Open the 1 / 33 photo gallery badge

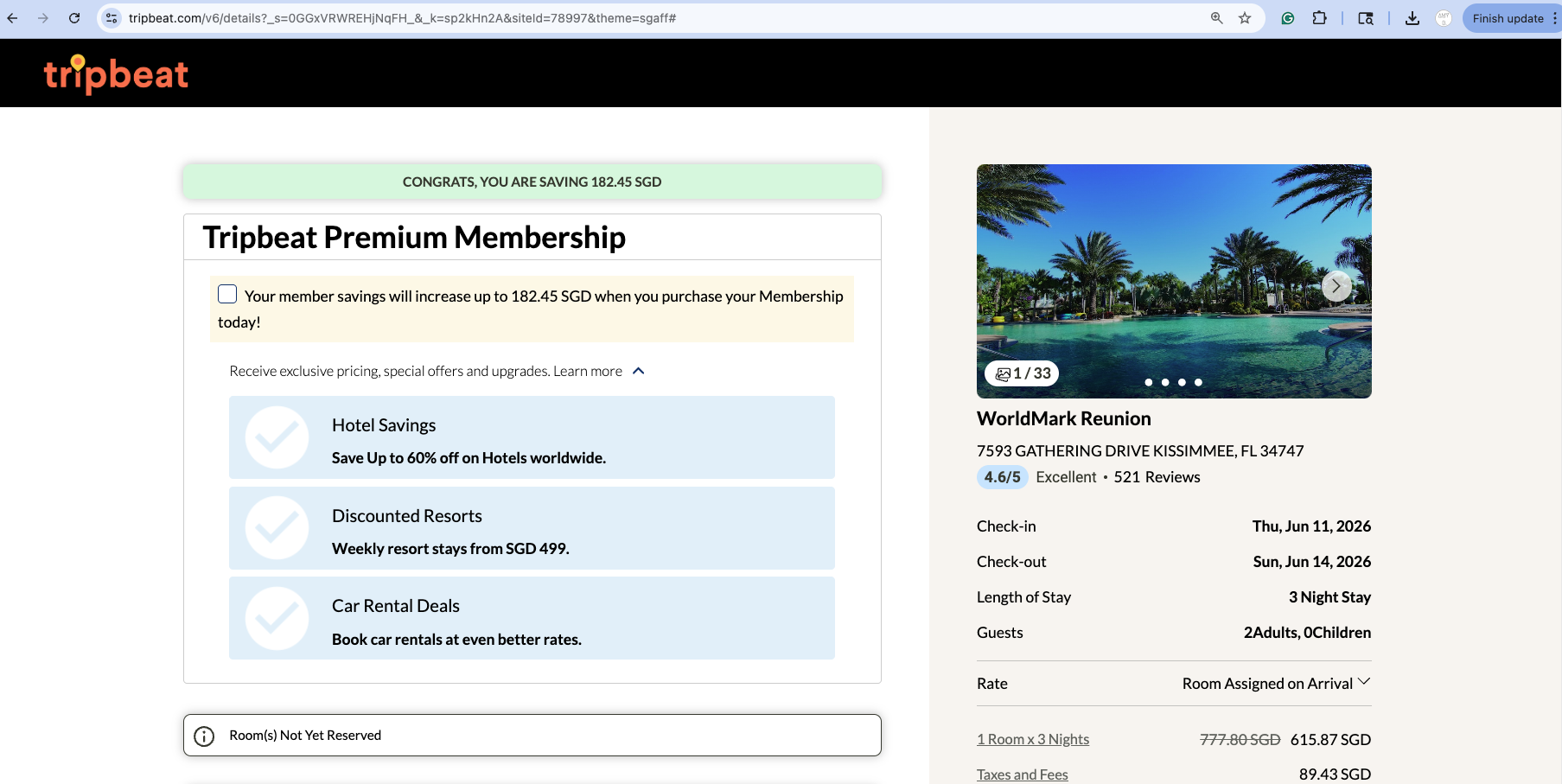tap(1023, 373)
